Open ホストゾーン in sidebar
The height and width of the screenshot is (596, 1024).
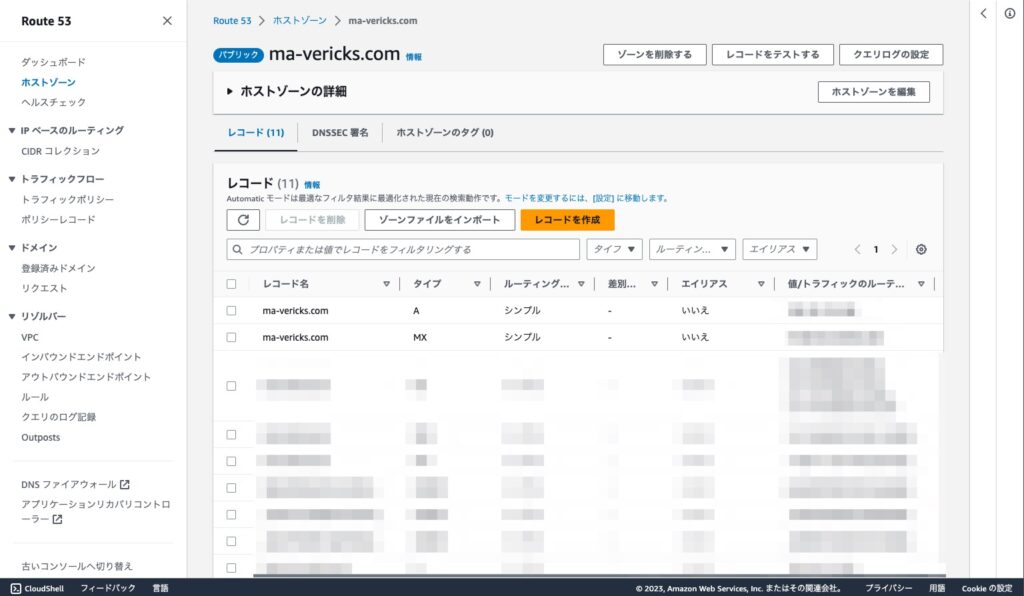pyautogui.click(x=48, y=82)
